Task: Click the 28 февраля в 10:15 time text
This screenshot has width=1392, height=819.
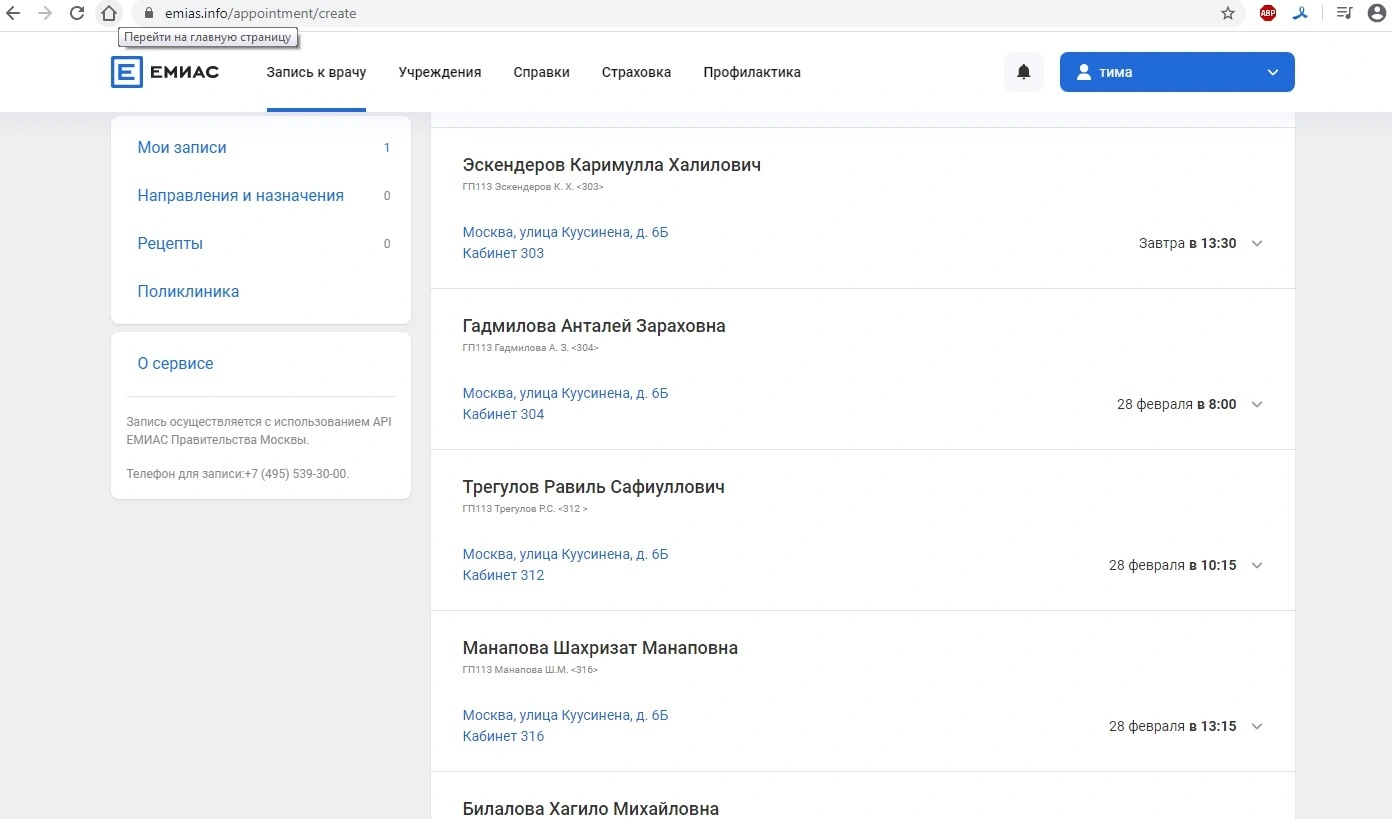Action: pos(1173,565)
